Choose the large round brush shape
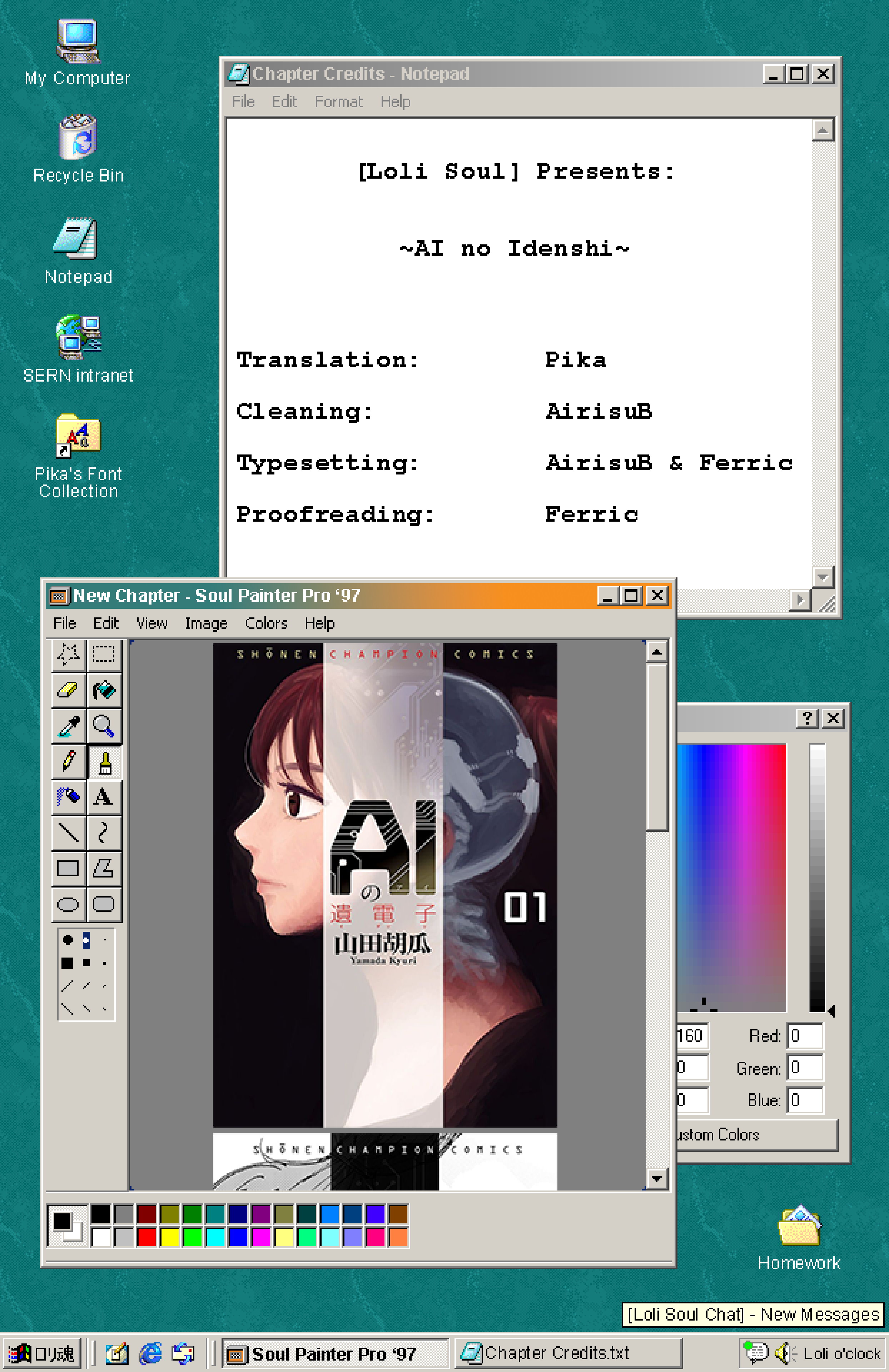 (68, 940)
